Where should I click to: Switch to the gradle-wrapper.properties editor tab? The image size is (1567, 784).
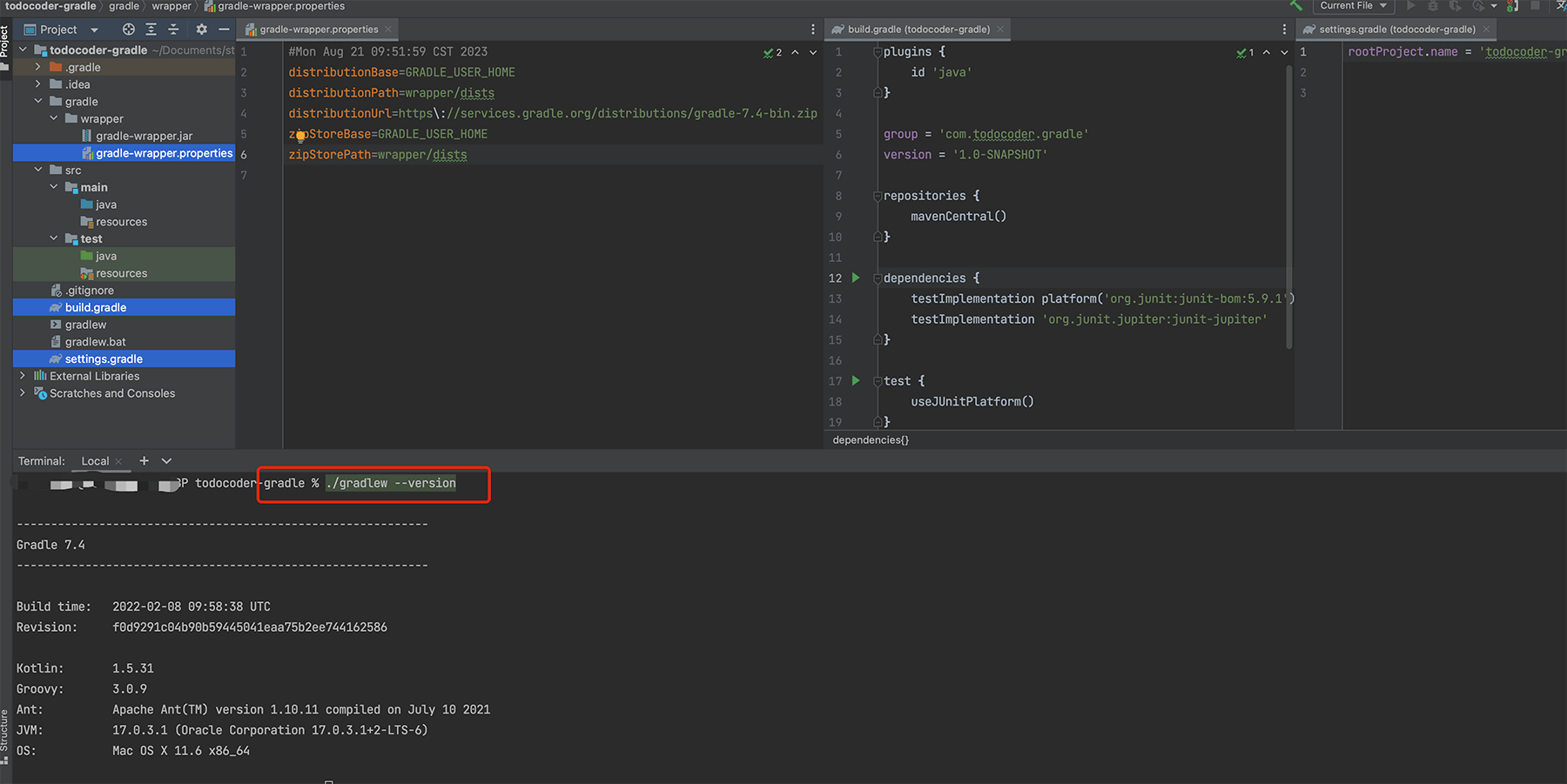(319, 30)
